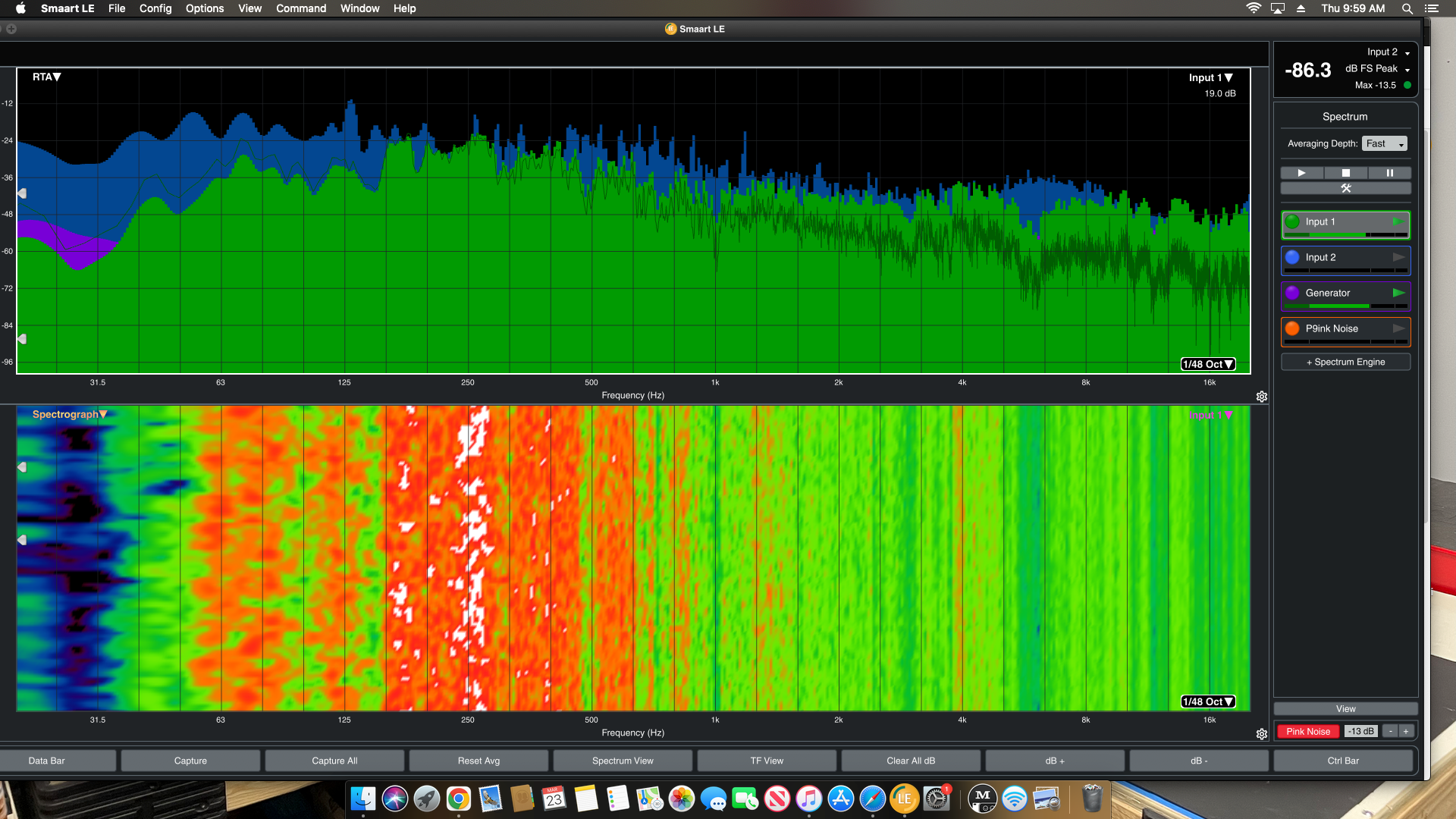The height and width of the screenshot is (819, 1456).
Task: Click the dB - button
Action: click(x=1199, y=761)
